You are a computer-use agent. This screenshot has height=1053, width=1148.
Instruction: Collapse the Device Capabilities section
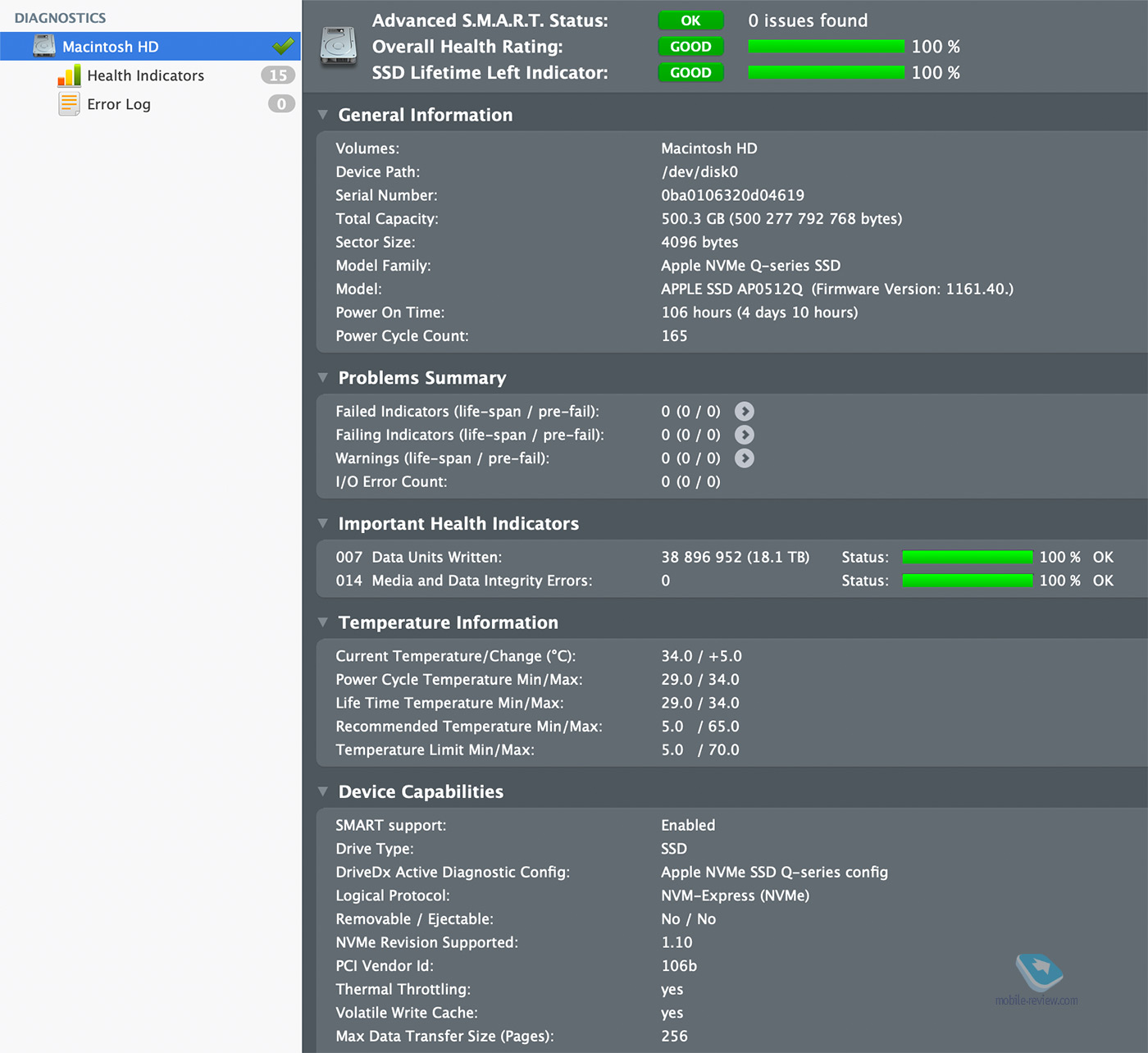[323, 791]
